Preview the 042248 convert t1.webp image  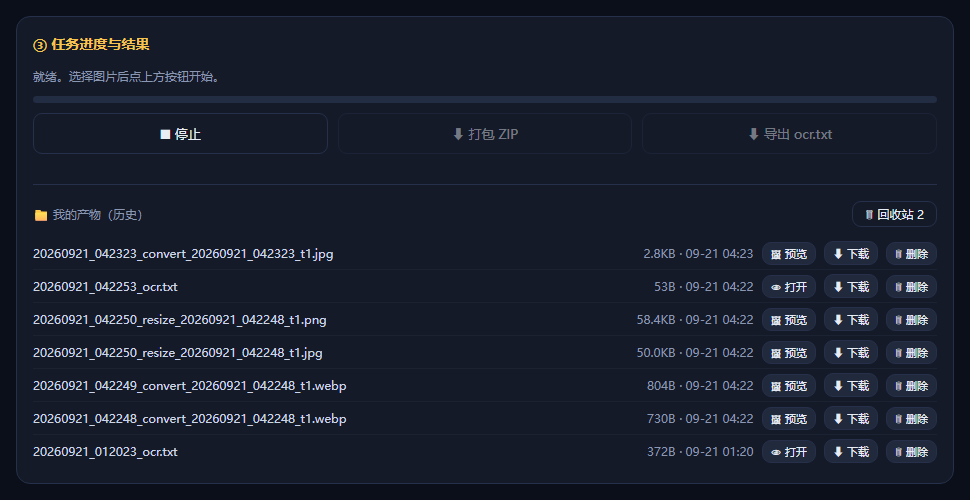[x=789, y=419]
